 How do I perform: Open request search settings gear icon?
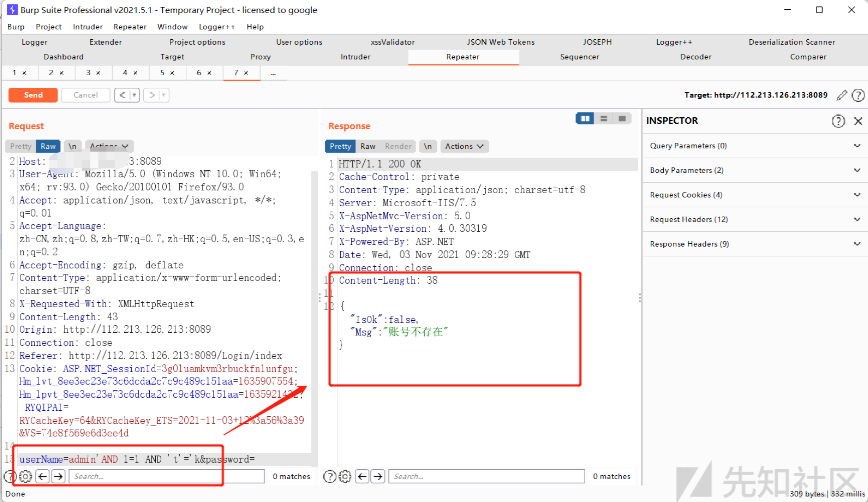pos(25,476)
